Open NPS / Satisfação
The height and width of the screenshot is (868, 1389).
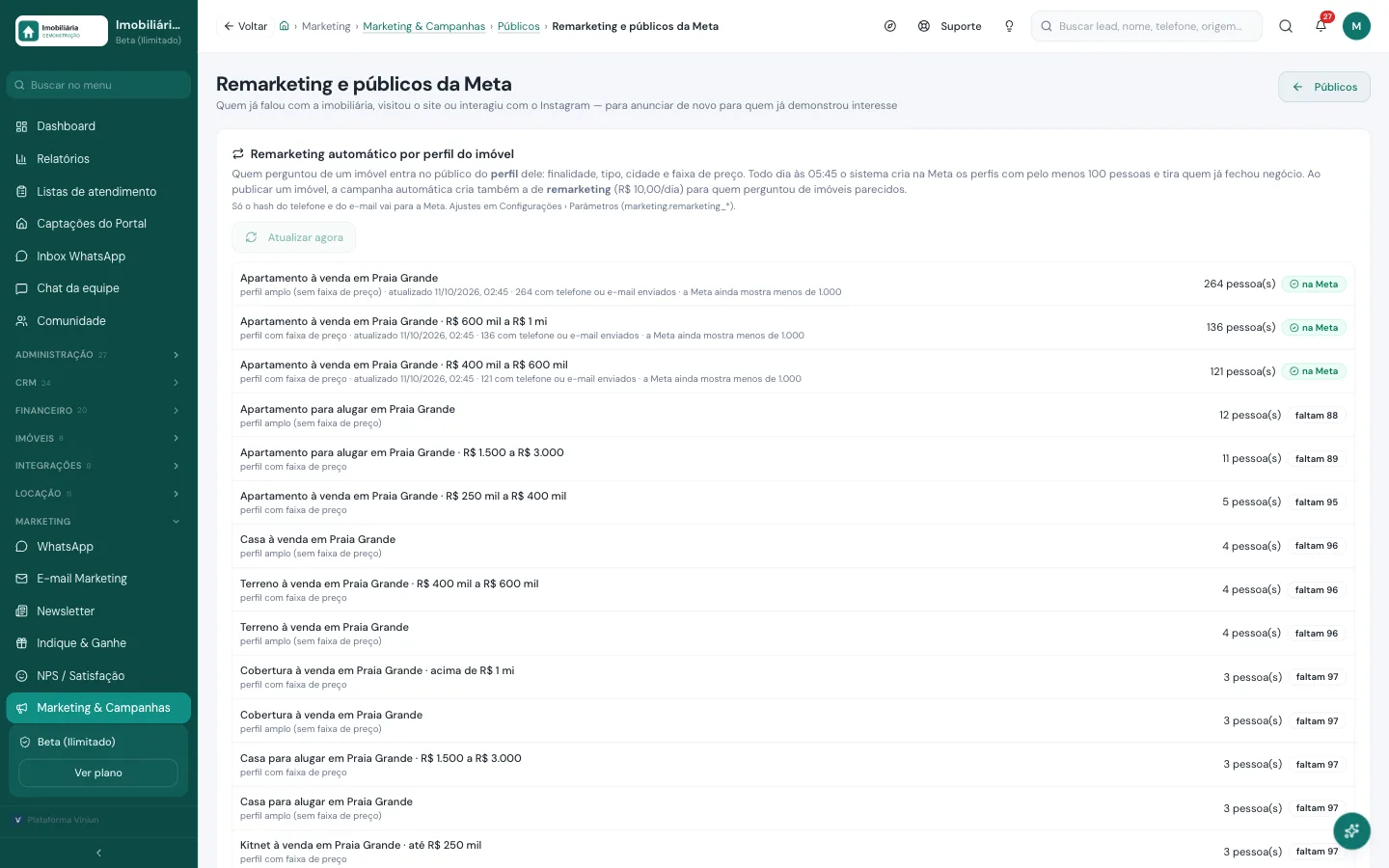pyautogui.click(x=98, y=676)
